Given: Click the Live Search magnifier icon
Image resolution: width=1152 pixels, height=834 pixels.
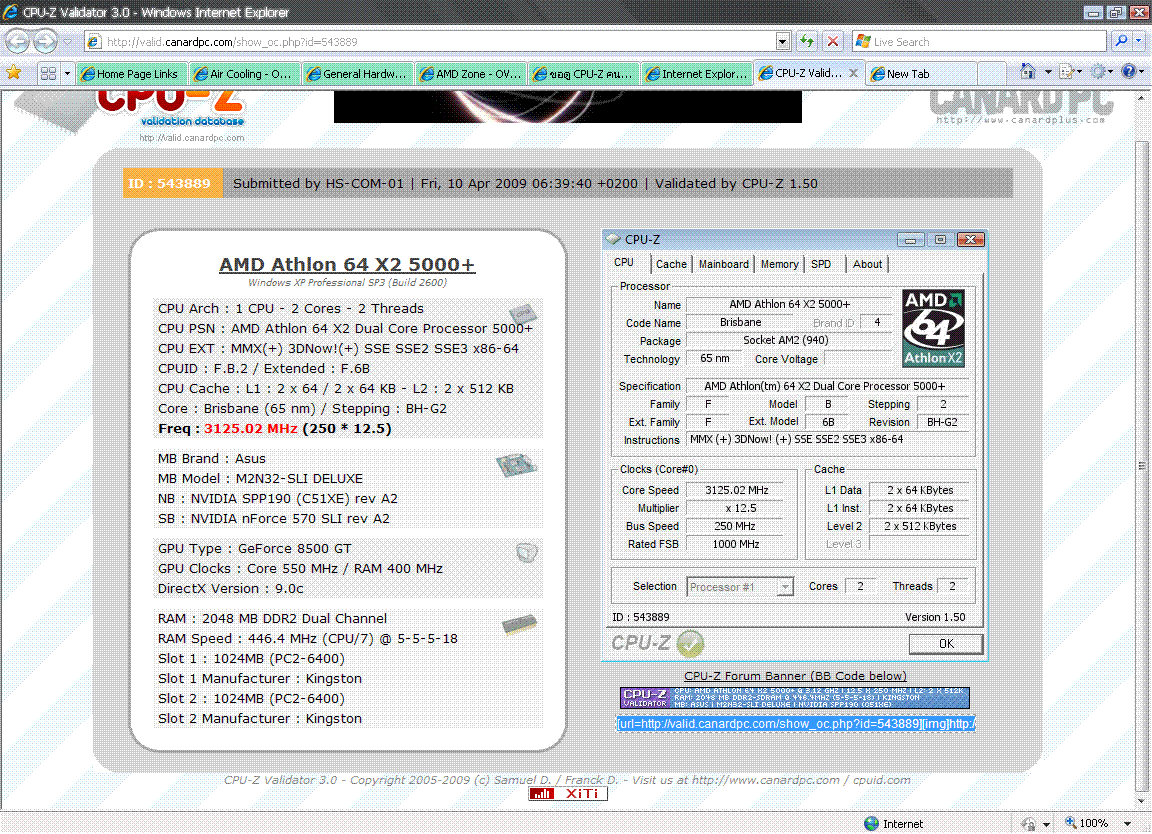Looking at the screenshot, I should [1121, 42].
